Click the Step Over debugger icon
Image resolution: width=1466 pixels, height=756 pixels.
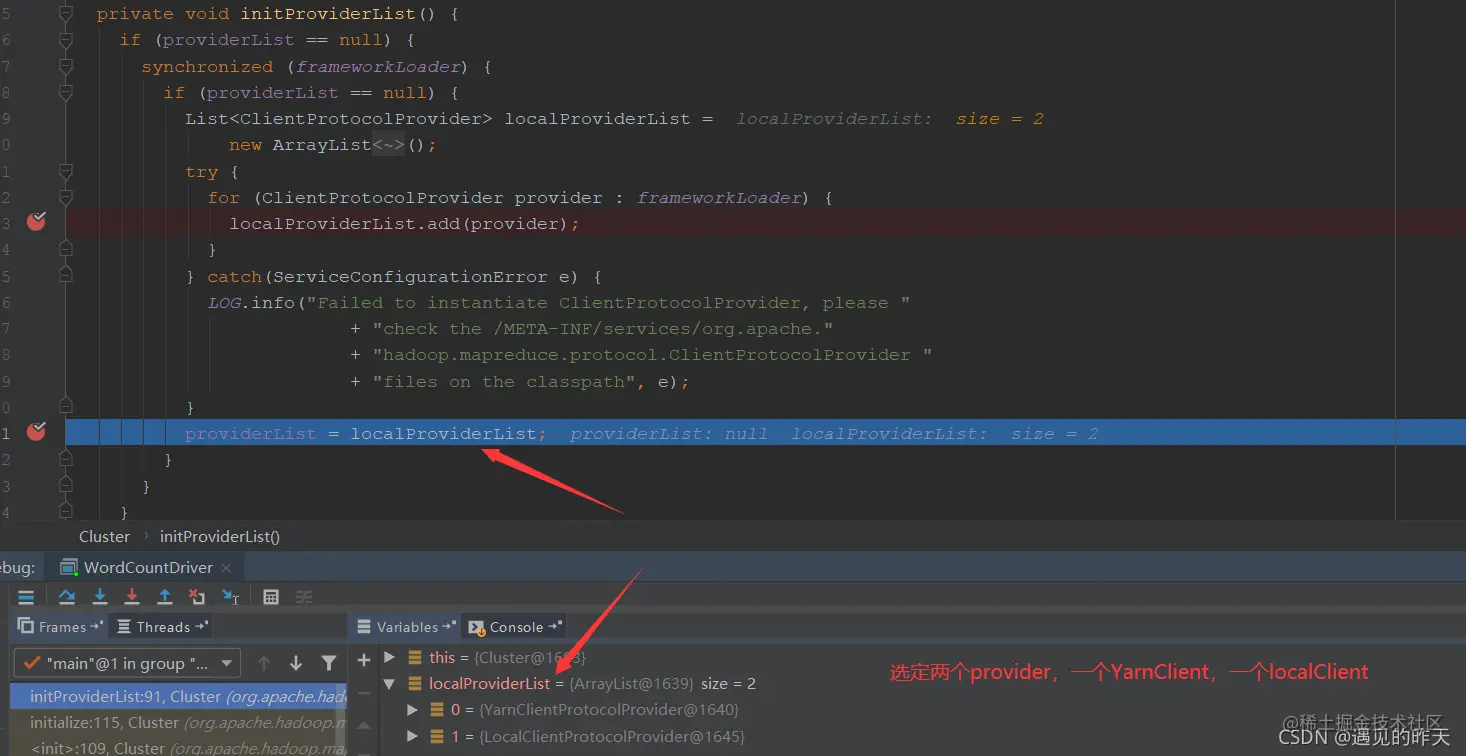pyautogui.click(x=67, y=597)
